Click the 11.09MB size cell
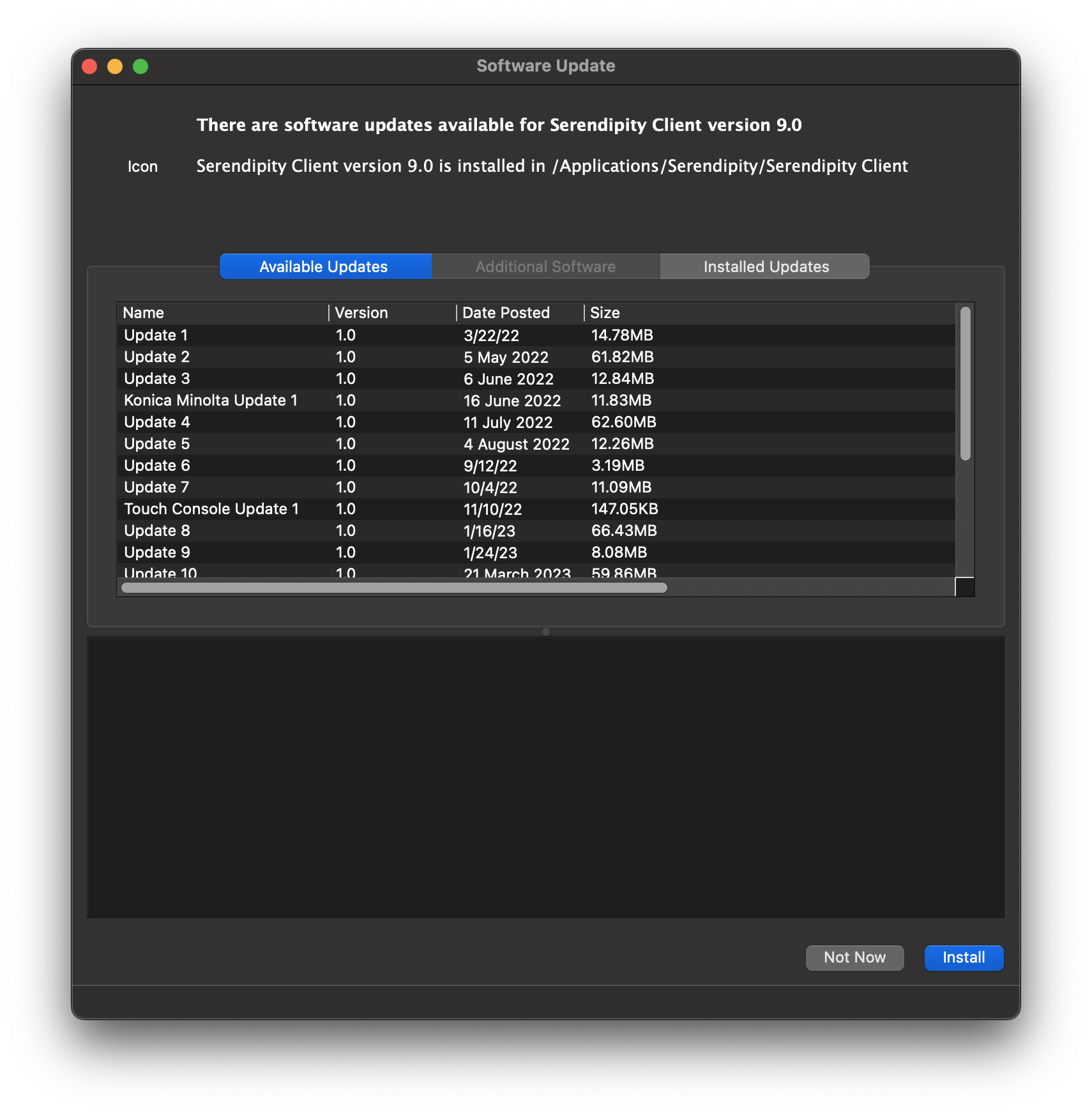Image resolution: width=1092 pixels, height=1114 pixels. (x=621, y=487)
